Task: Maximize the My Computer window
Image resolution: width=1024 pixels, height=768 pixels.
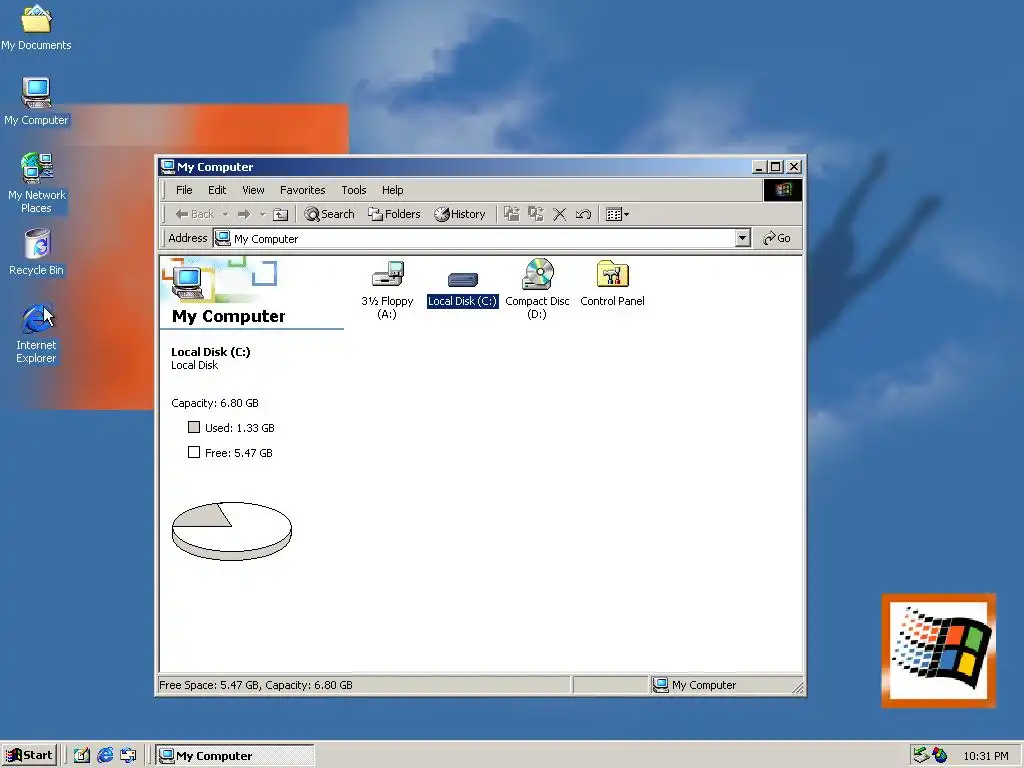Action: [775, 167]
